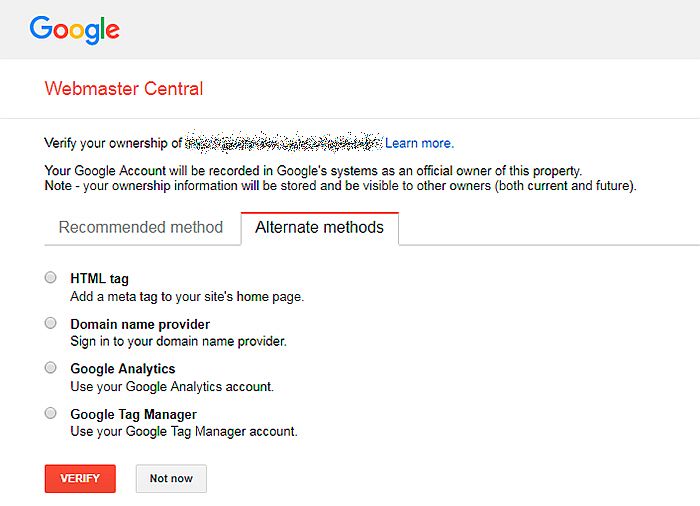Click the bold HTML tag label

(100, 279)
